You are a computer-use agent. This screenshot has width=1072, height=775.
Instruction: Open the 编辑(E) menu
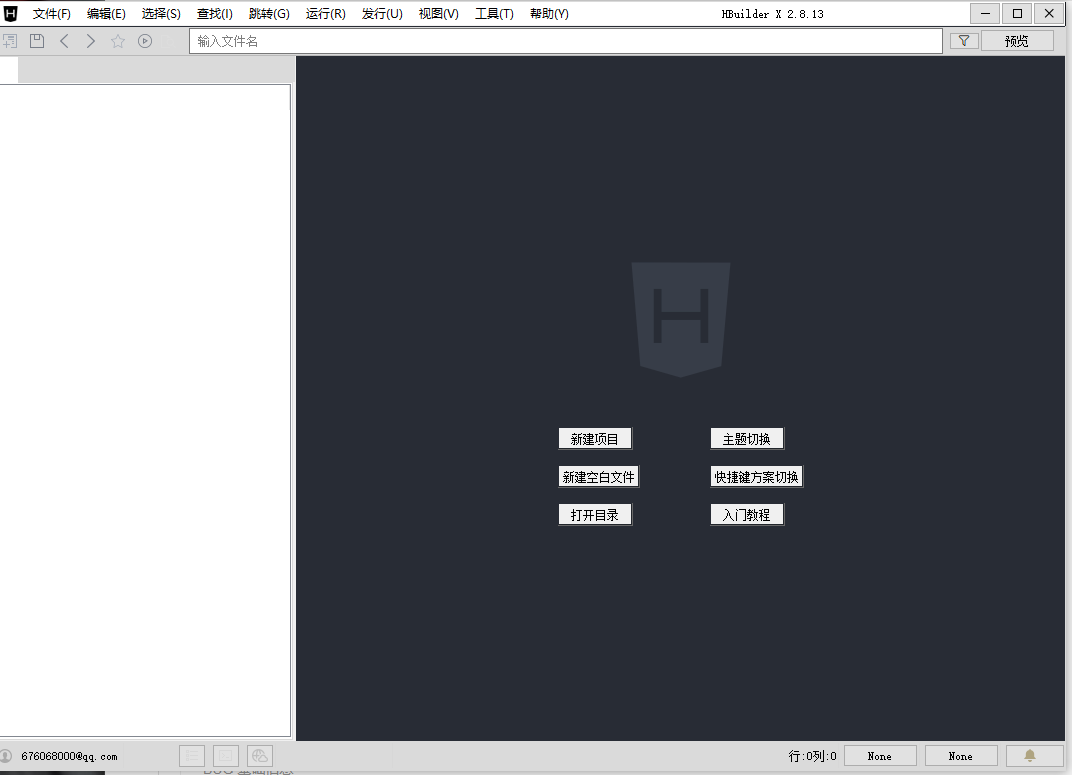106,14
